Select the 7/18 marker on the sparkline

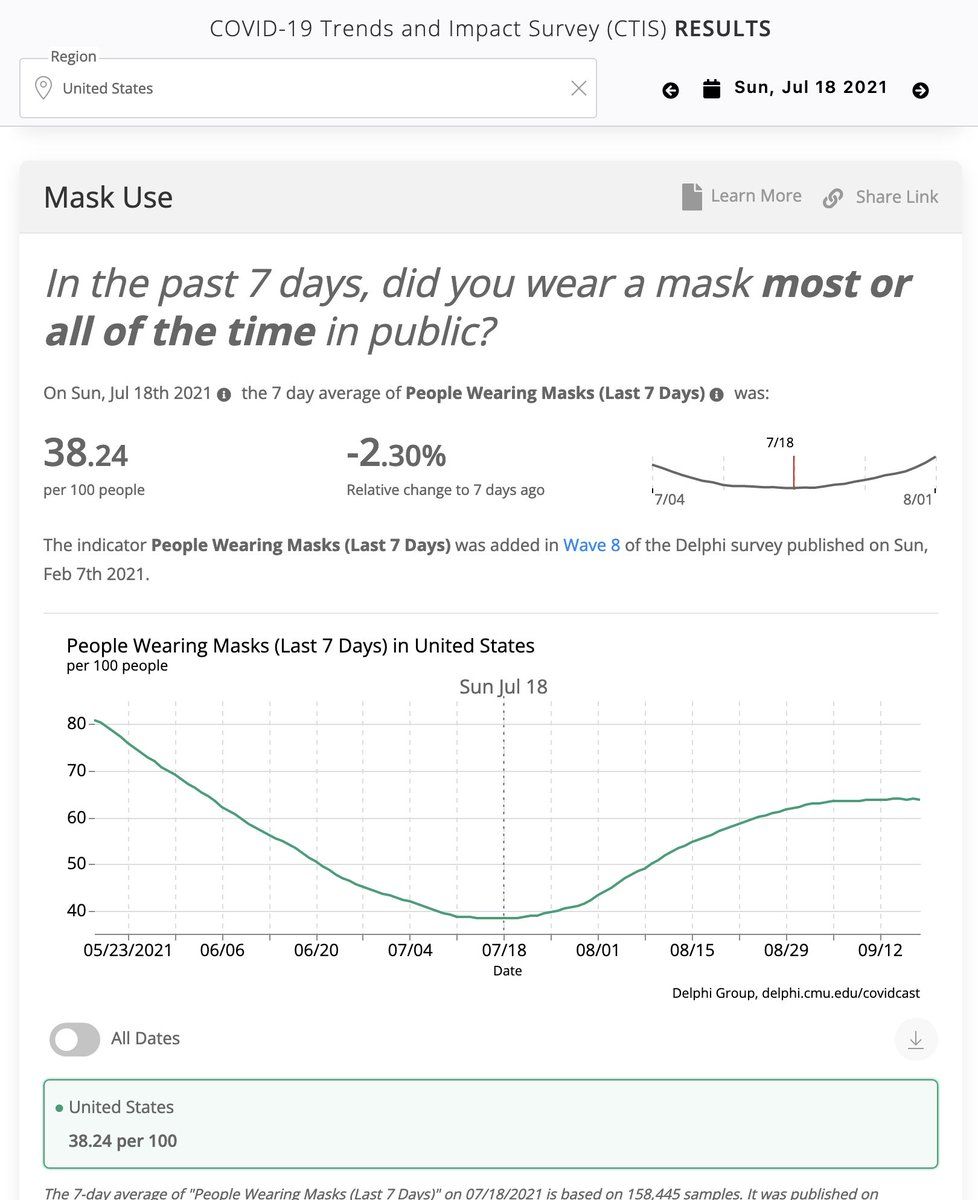point(794,472)
